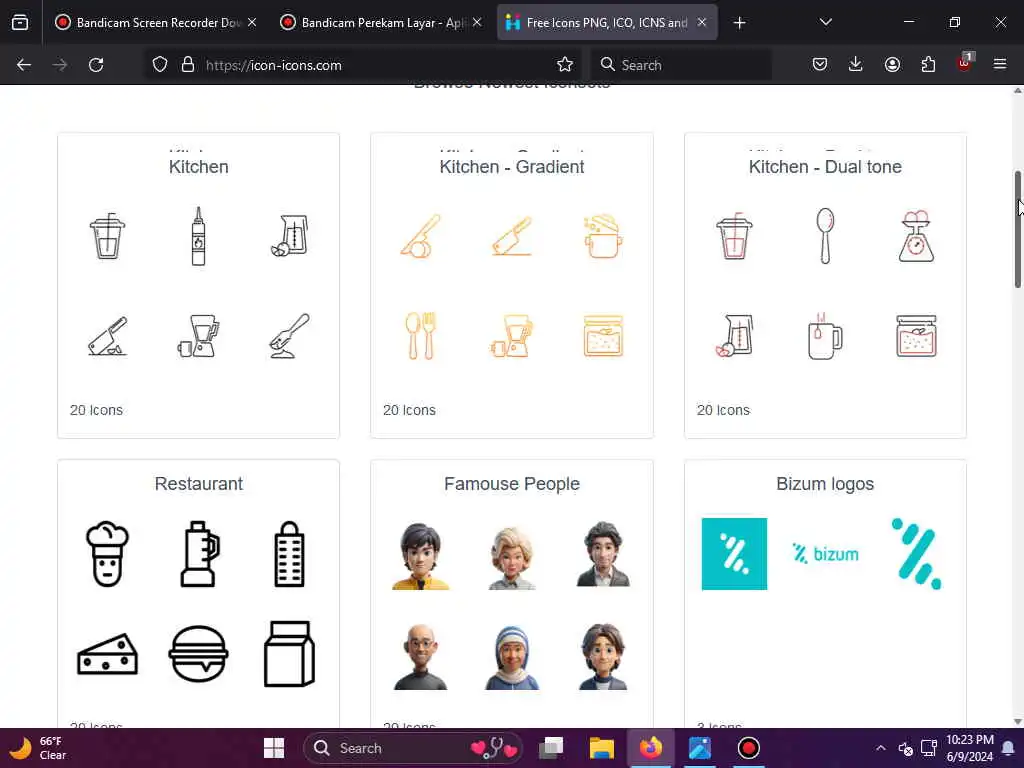
Task: Open the orange knife slicing icon in Kitchen Gradient
Action: click(x=421, y=236)
